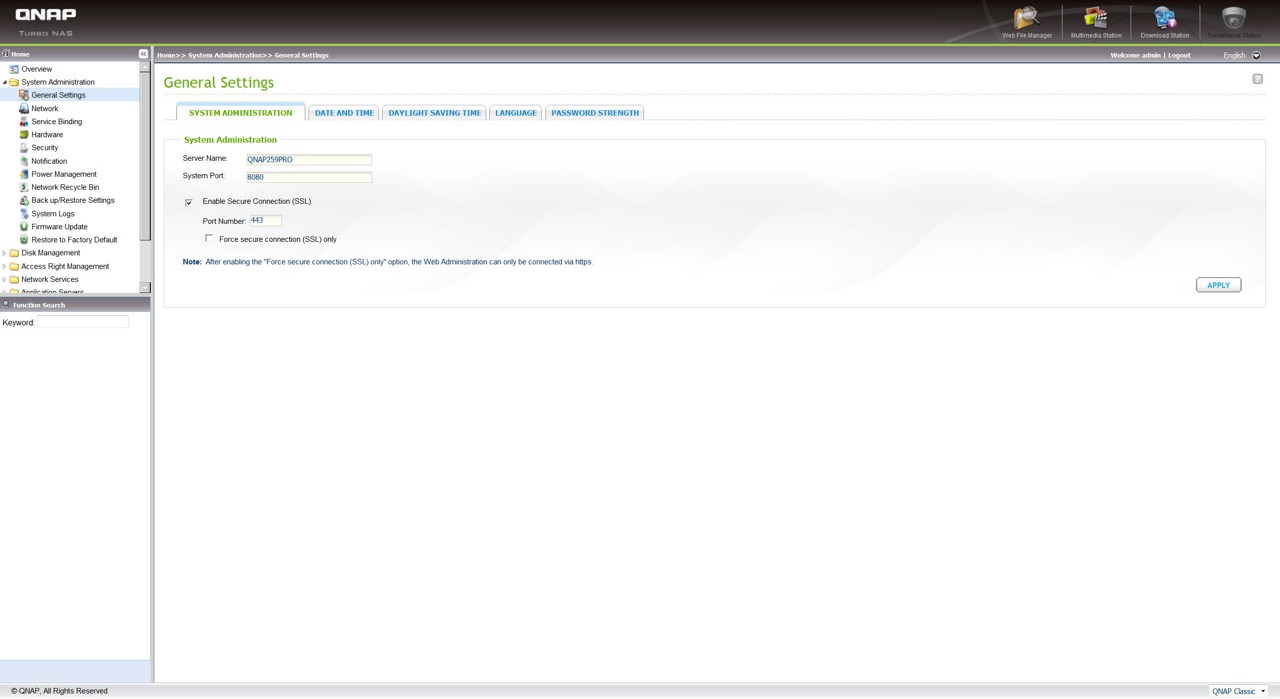
Task: Click the Network Services folder icon
Action: (14, 279)
